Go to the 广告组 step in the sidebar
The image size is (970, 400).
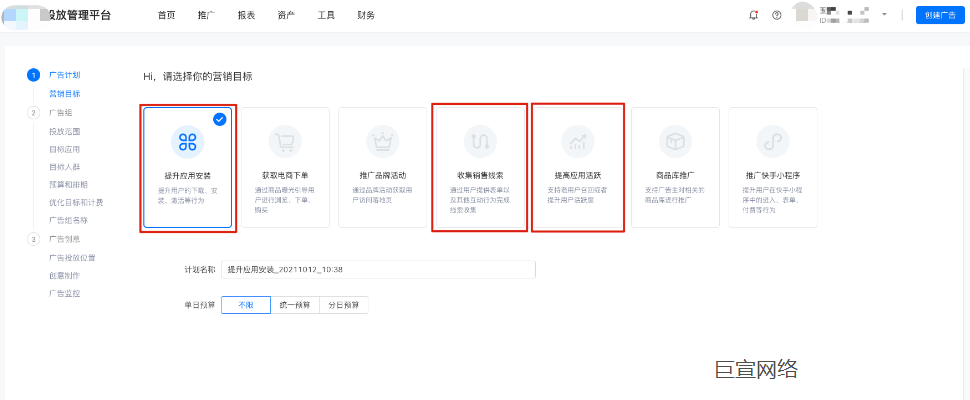(x=60, y=113)
